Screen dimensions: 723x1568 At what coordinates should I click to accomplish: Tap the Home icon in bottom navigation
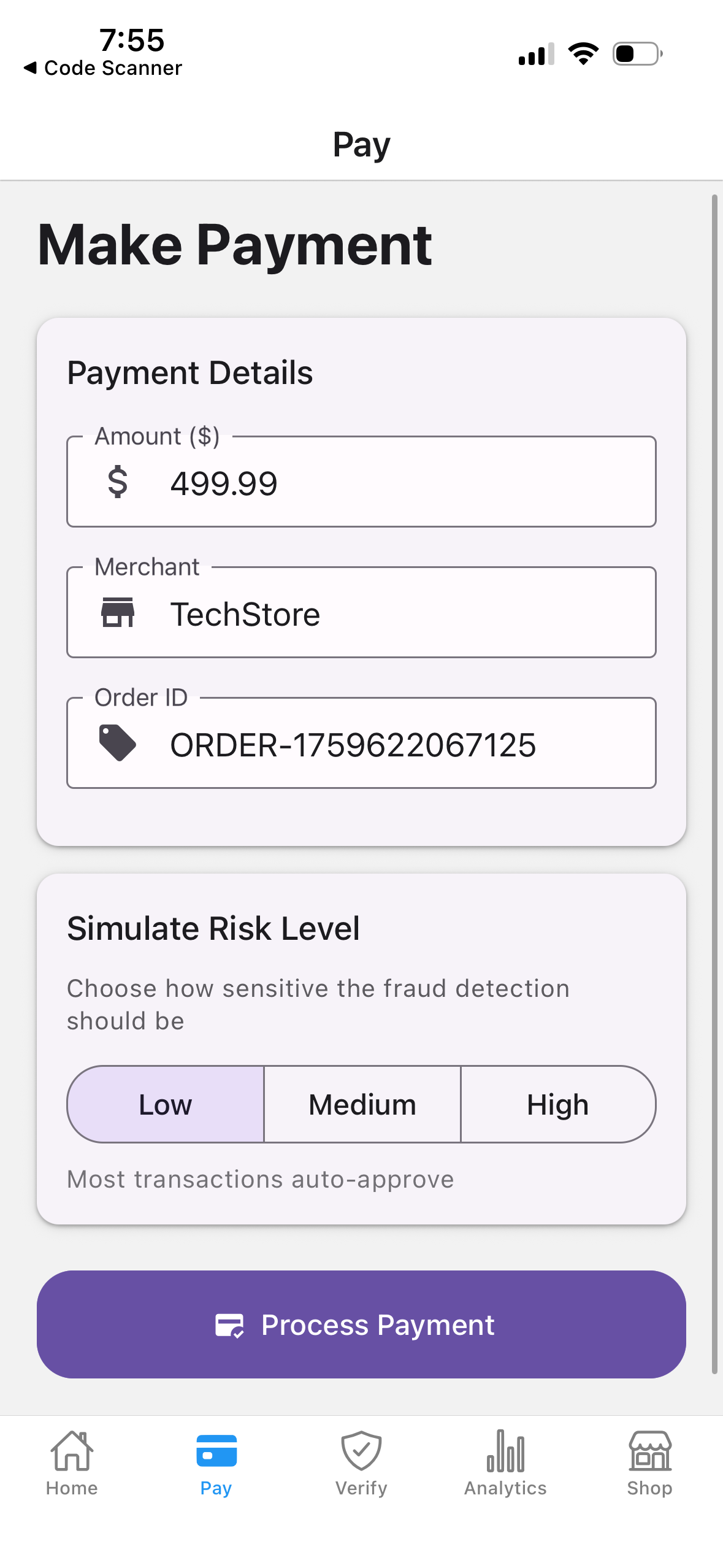[72, 1451]
